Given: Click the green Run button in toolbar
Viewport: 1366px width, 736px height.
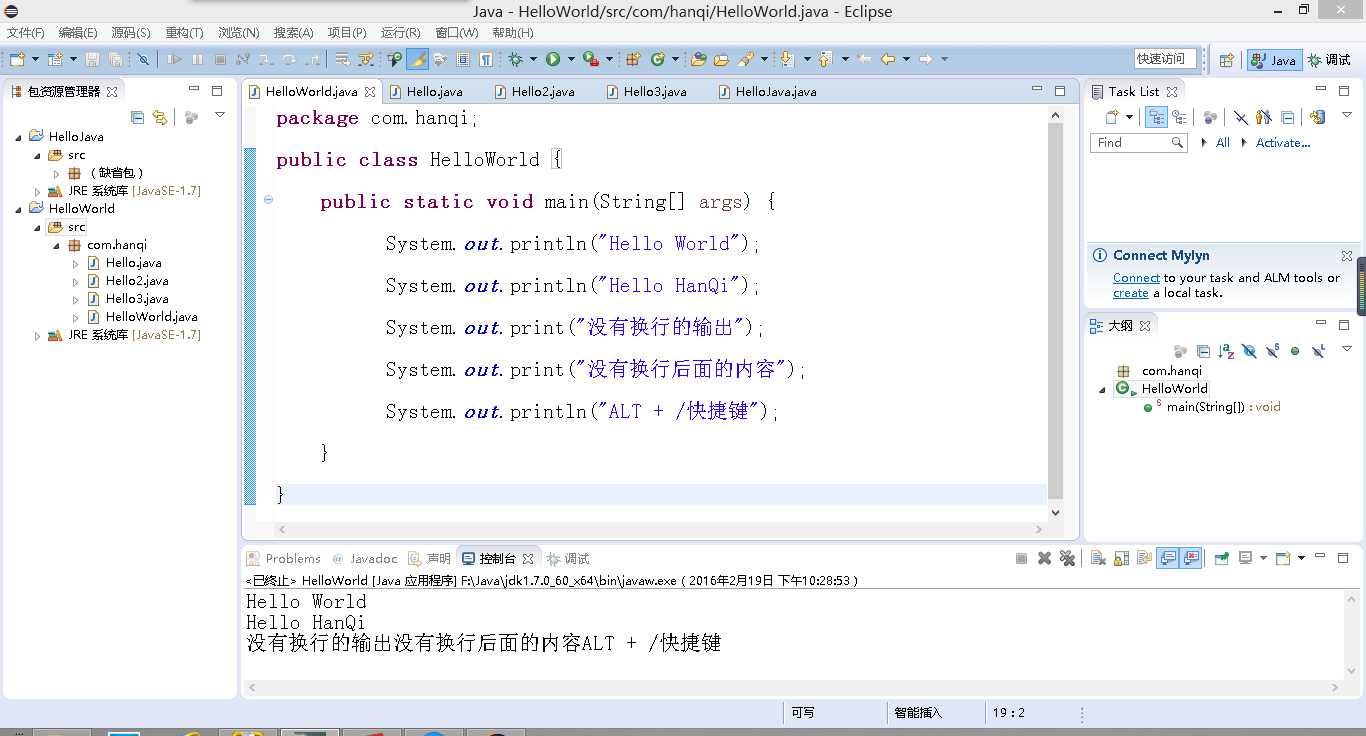Looking at the screenshot, I should [x=553, y=59].
